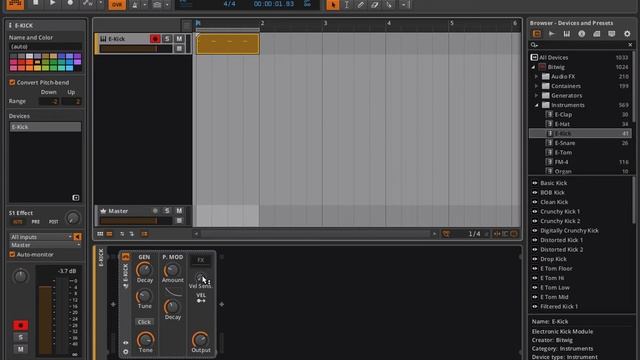Open the FX slot in E-Kick device
This screenshot has height=360, width=640.
200,260
